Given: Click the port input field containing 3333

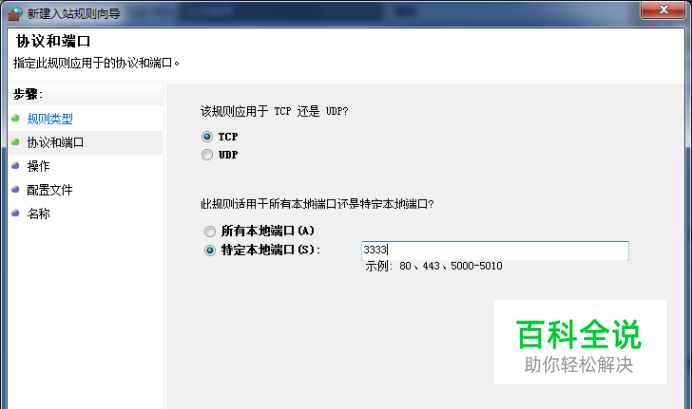Looking at the screenshot, I should [495, 250].
